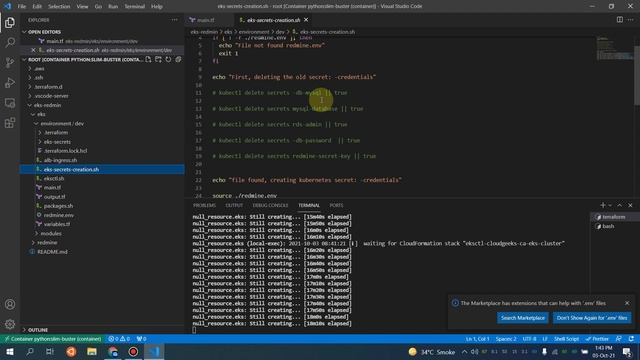
Task: Close eks-secrets-creation.sh in Open Editors list
Action: tap(33, 50)
